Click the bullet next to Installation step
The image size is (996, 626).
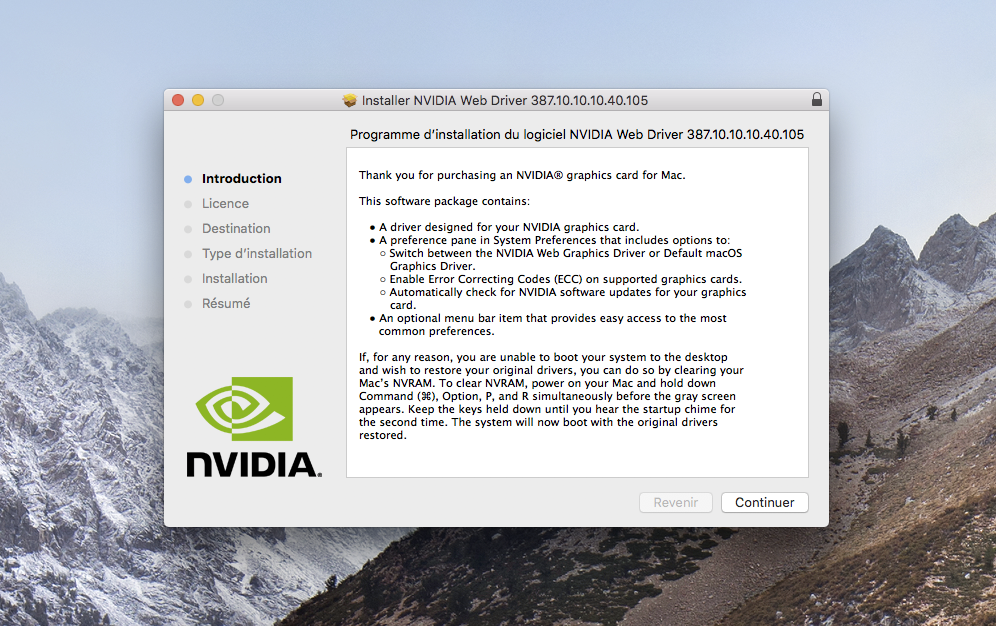189,278
